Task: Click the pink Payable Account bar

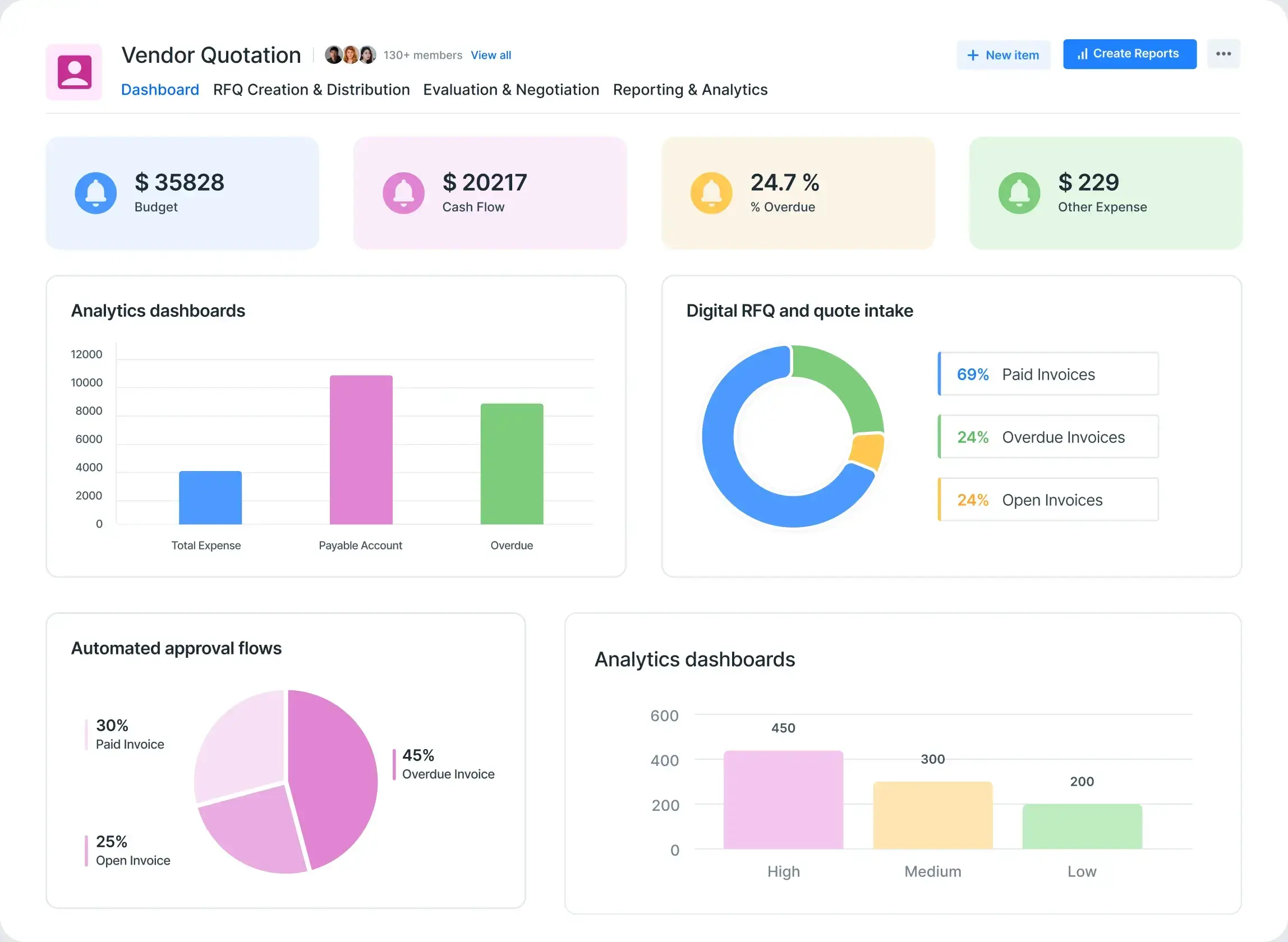Action: [361, 449]
